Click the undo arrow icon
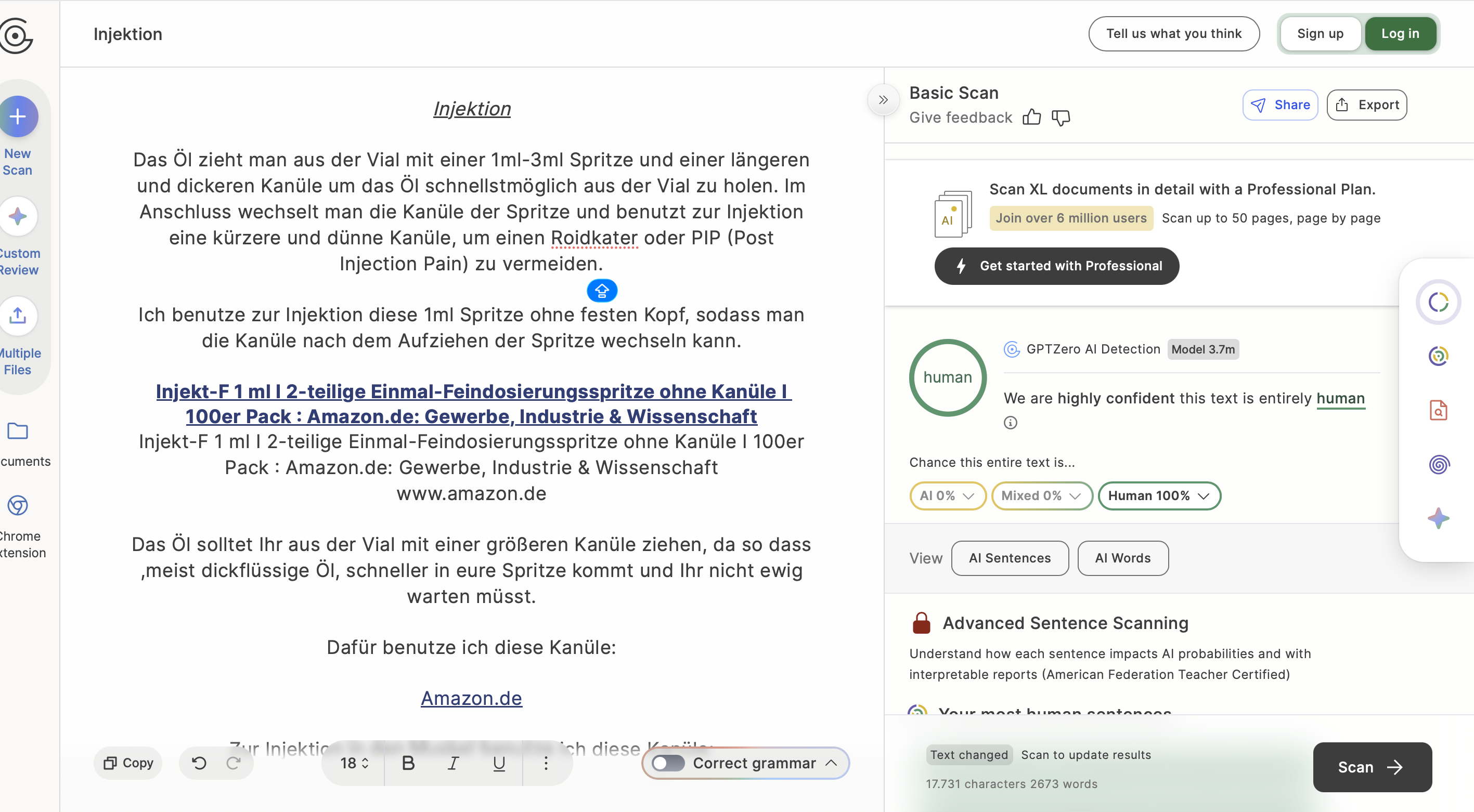Image resolution: width=1474 pixels, height=812 pixels. [x=199, y=763]
